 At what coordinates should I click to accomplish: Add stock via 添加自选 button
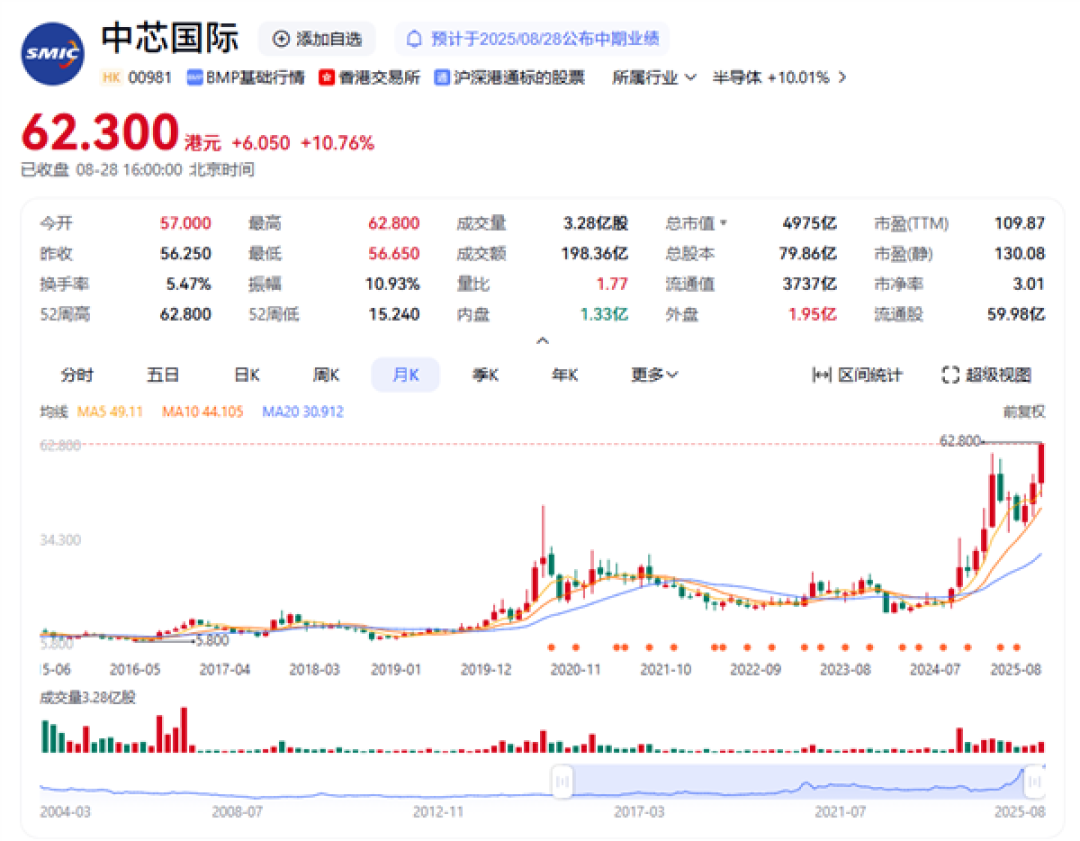317,39
